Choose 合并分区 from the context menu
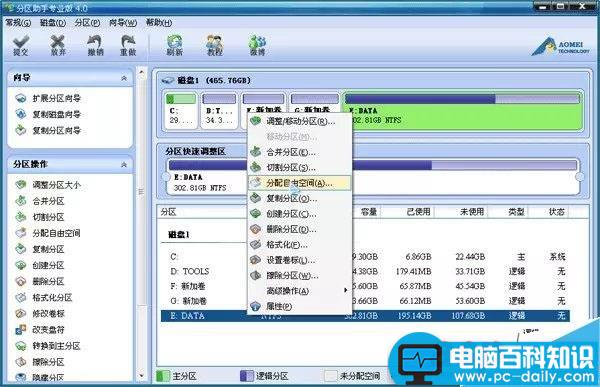The height and width of the screenshot is (387, 600). pyautogui.click(x=300, y=152)
